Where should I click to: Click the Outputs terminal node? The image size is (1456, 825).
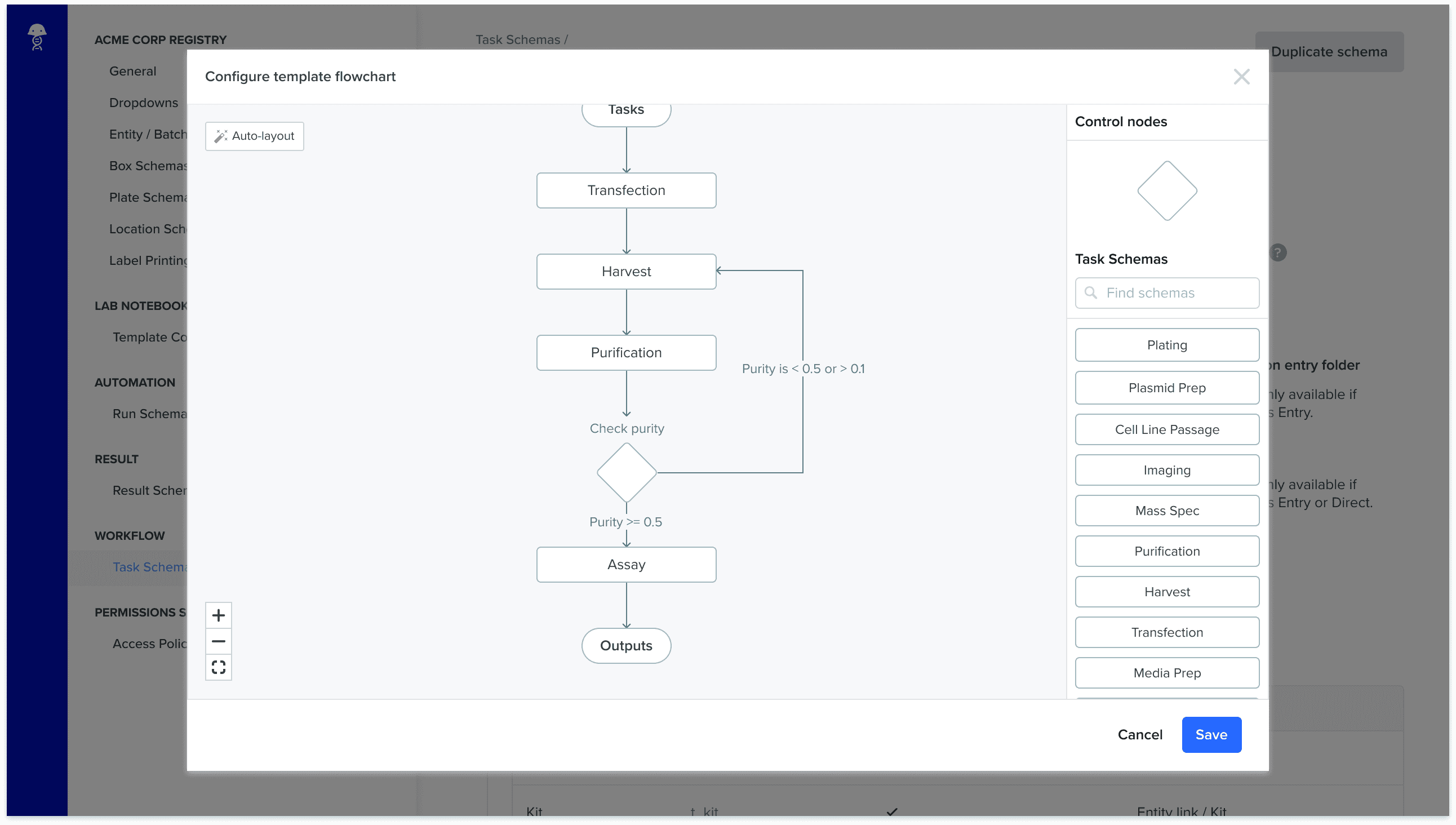tap(626, 645)
